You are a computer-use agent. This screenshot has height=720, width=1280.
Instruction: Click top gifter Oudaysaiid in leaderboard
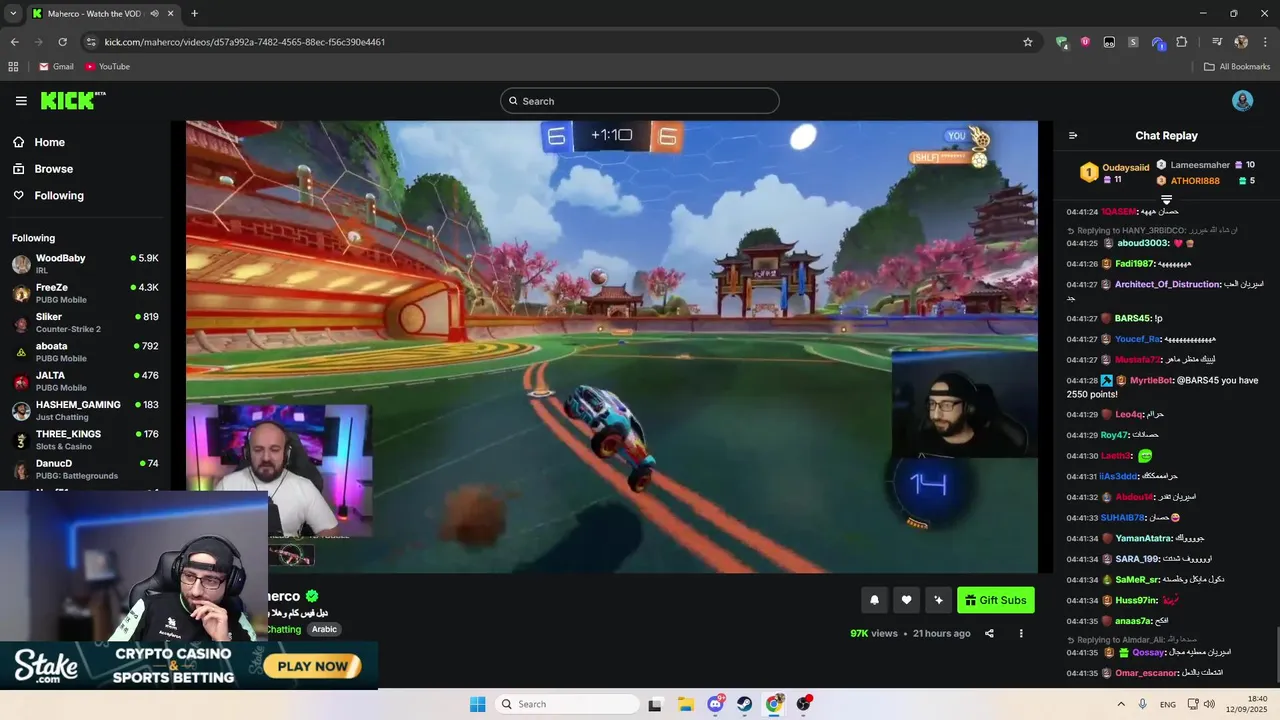[x=1125, y=168]
